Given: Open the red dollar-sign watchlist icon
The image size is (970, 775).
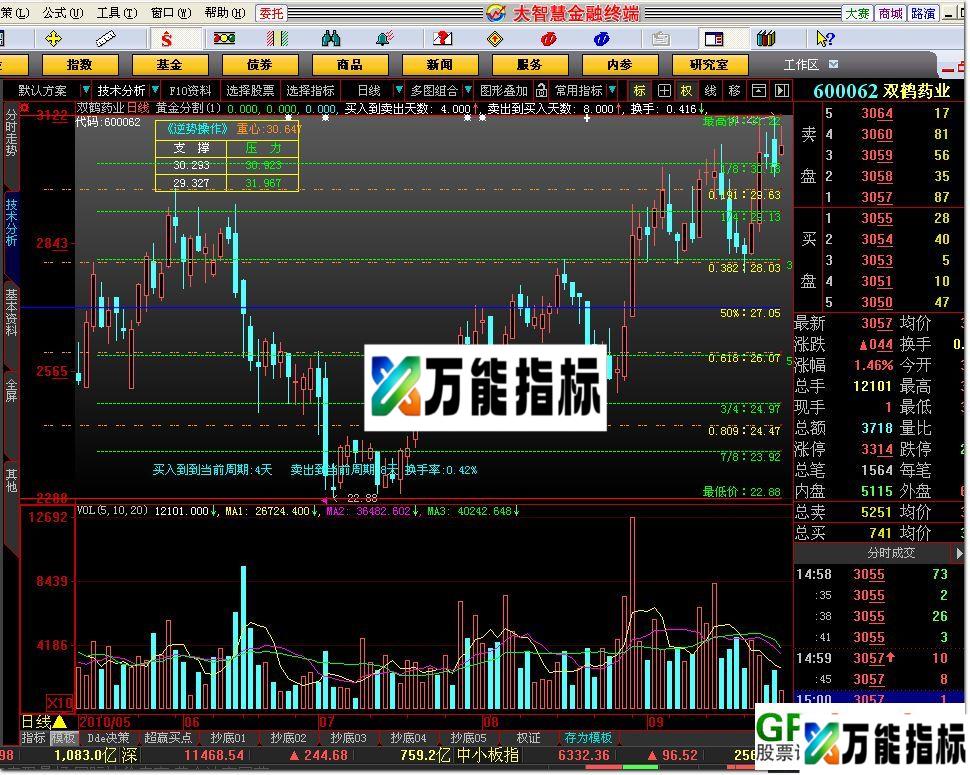Looking at the screenshot, I should [x=167, y=38].
